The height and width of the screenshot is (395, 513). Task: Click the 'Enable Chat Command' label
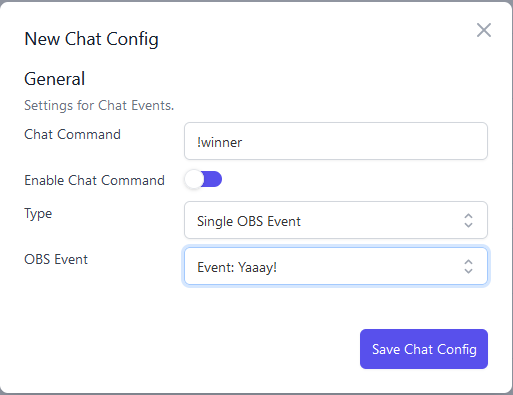point(94,180)
